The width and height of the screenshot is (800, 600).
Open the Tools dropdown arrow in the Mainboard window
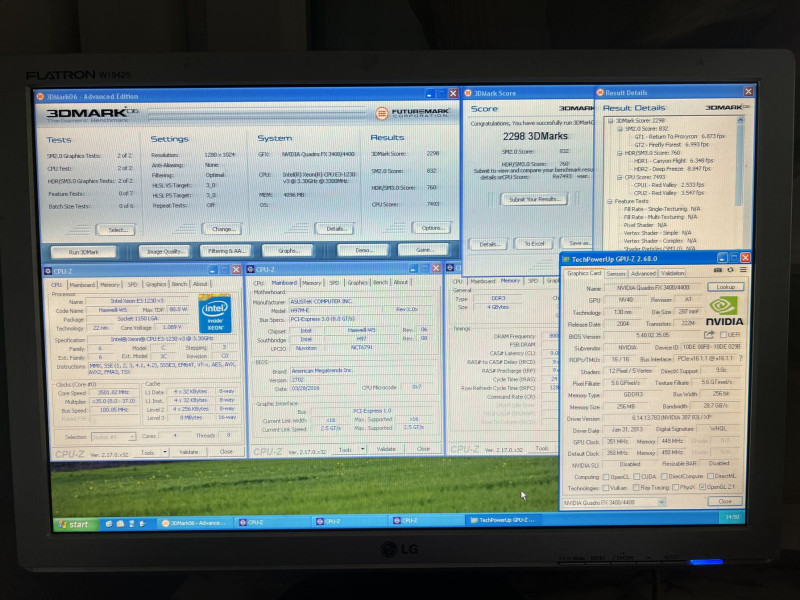click(x=362, y=449)
